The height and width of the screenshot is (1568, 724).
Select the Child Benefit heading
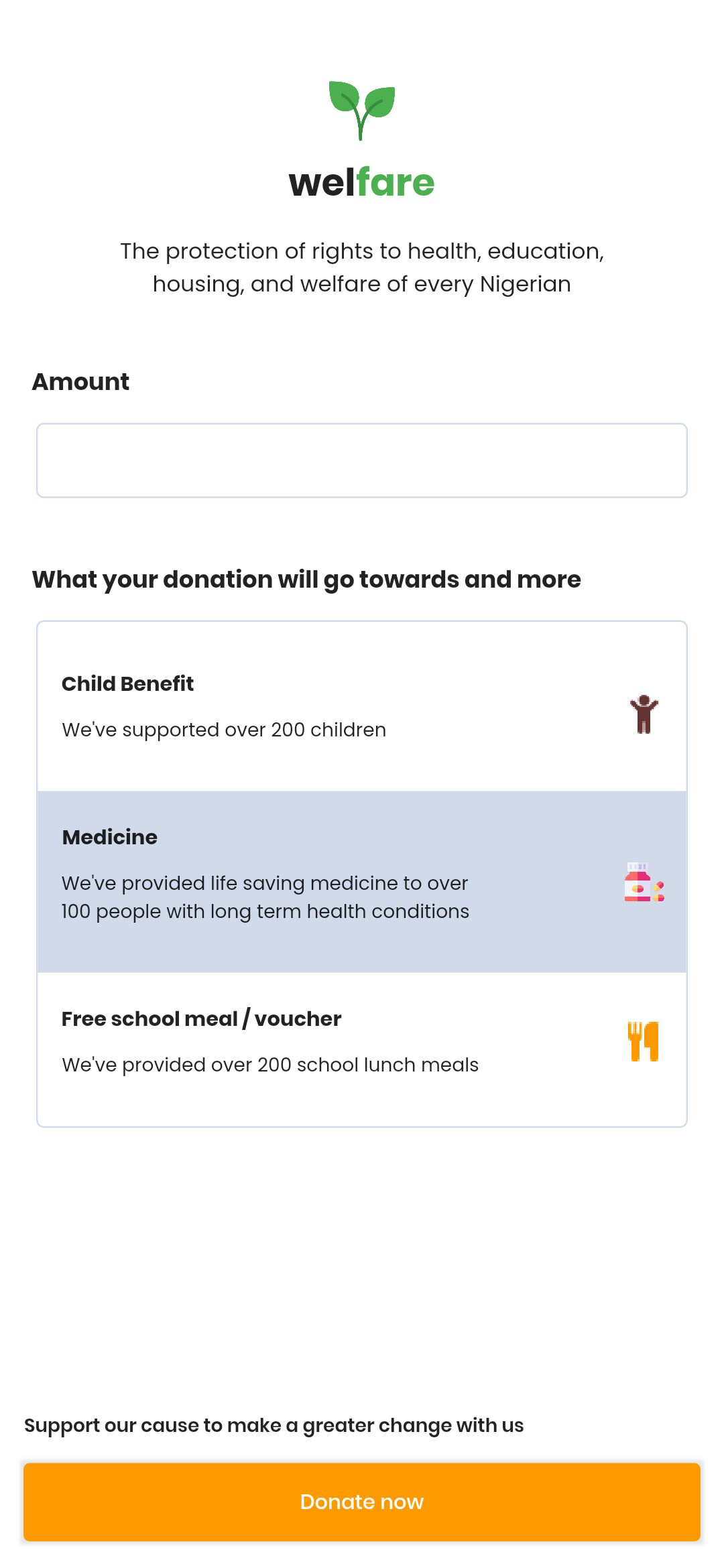click(127, 683)
